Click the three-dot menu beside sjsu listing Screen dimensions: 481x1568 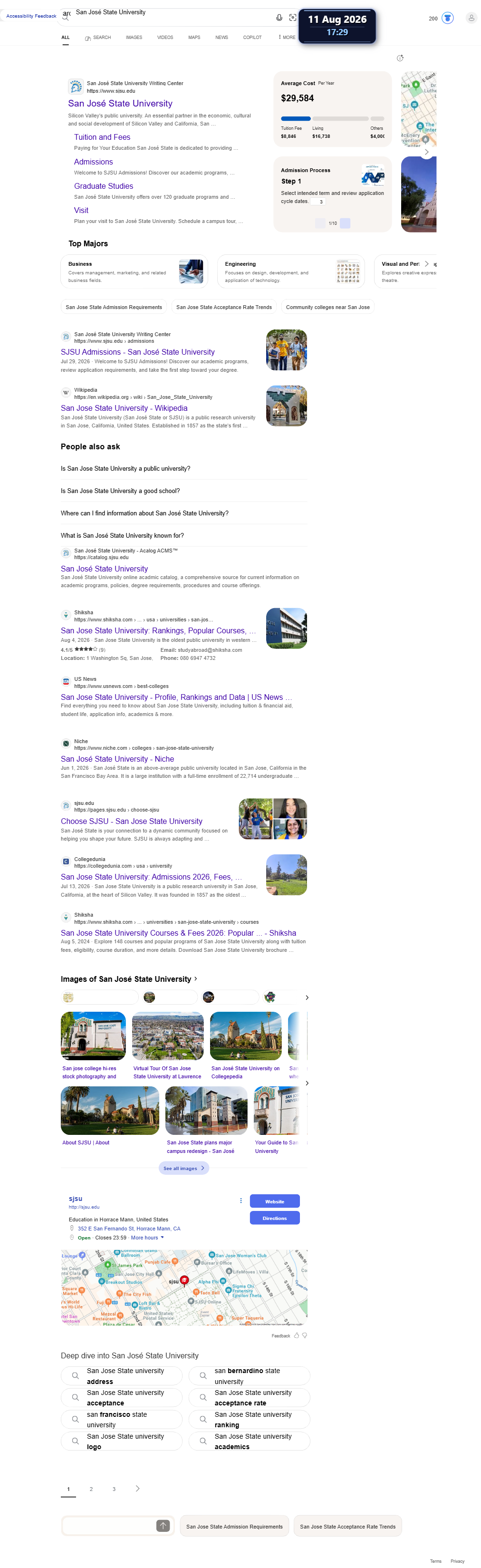tap(241, 1200)
